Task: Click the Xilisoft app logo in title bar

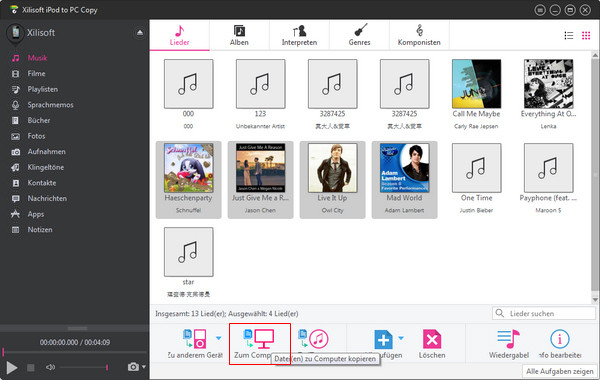Action: click(x=14, y=10)
